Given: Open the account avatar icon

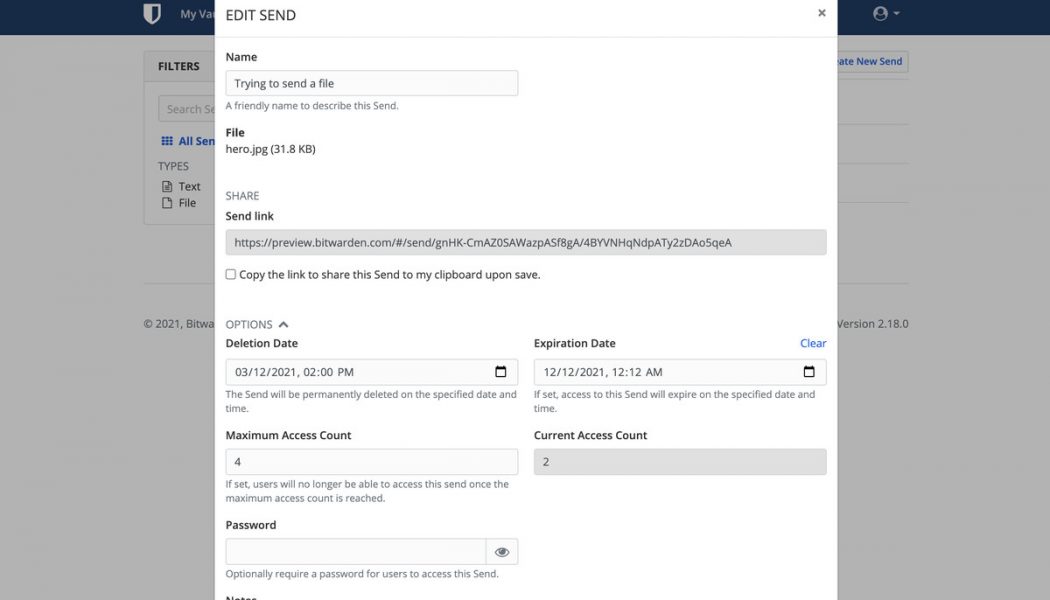Looking at the screenshot, I should tap(878, 13).
